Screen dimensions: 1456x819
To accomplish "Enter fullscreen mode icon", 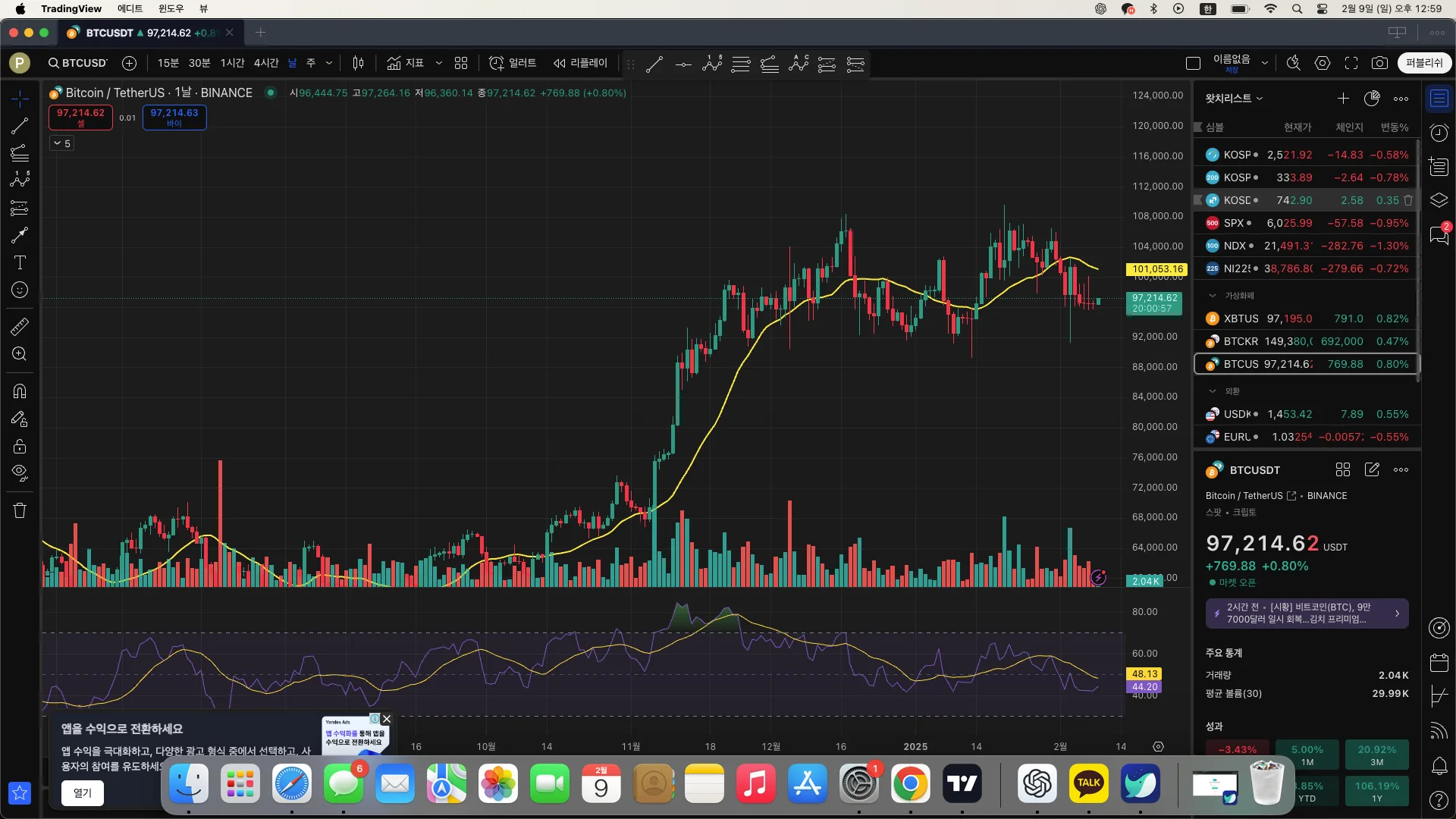I will click(1351, 63).
